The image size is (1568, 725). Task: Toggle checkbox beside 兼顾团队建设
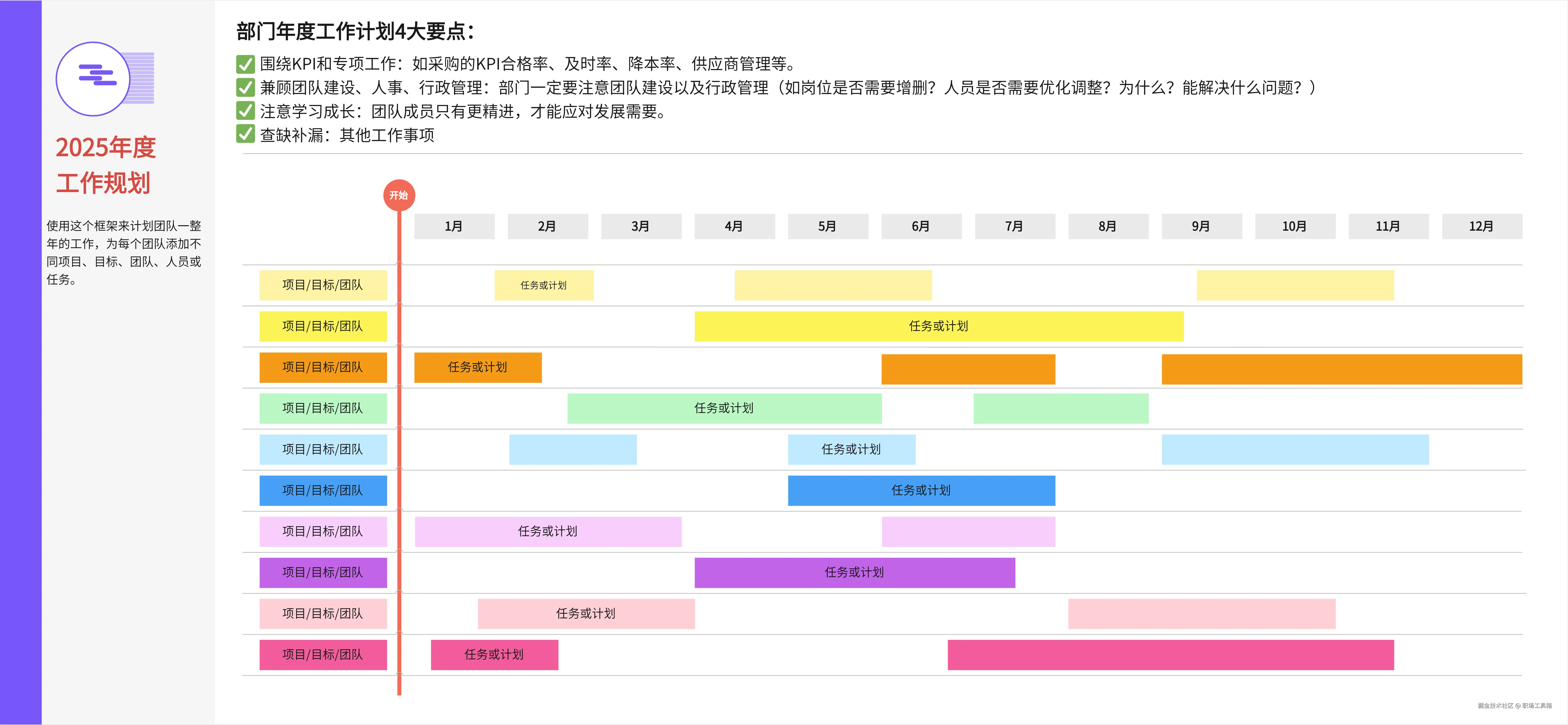(245, 87)
